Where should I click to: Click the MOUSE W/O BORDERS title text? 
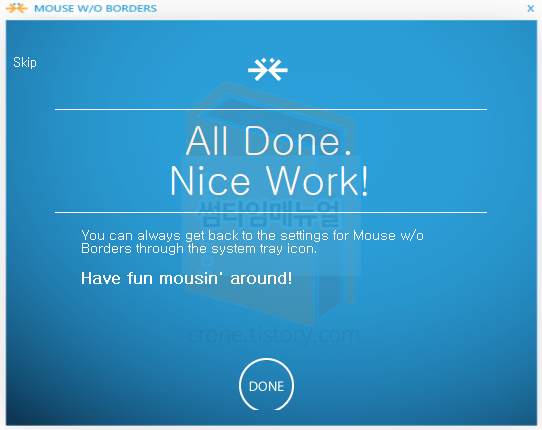point(95,8)
